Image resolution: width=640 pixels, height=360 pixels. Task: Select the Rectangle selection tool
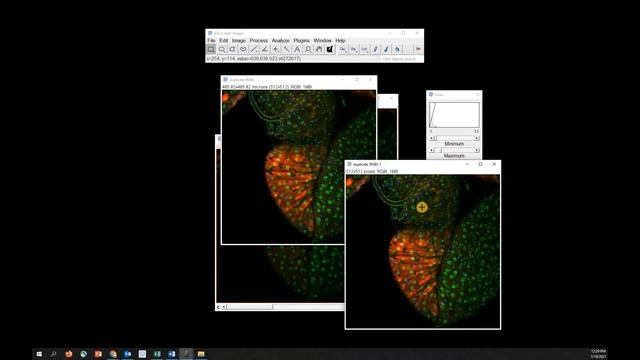pos(211,49)
